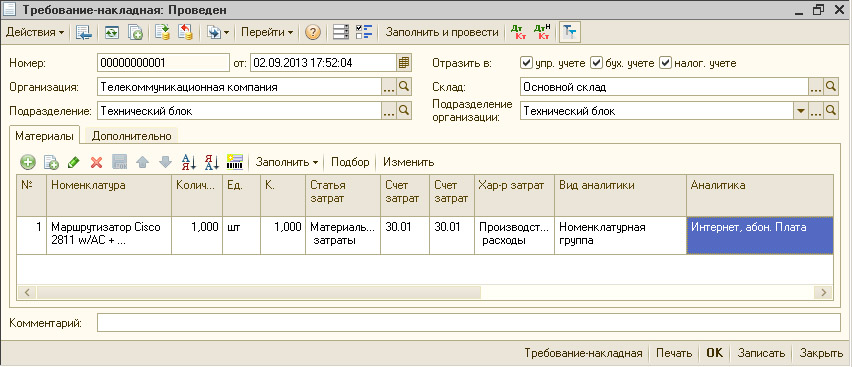The height and width of the screenshot is (367, 852).
Task: Click the finish editing row icon
Action: coord(120,162)
